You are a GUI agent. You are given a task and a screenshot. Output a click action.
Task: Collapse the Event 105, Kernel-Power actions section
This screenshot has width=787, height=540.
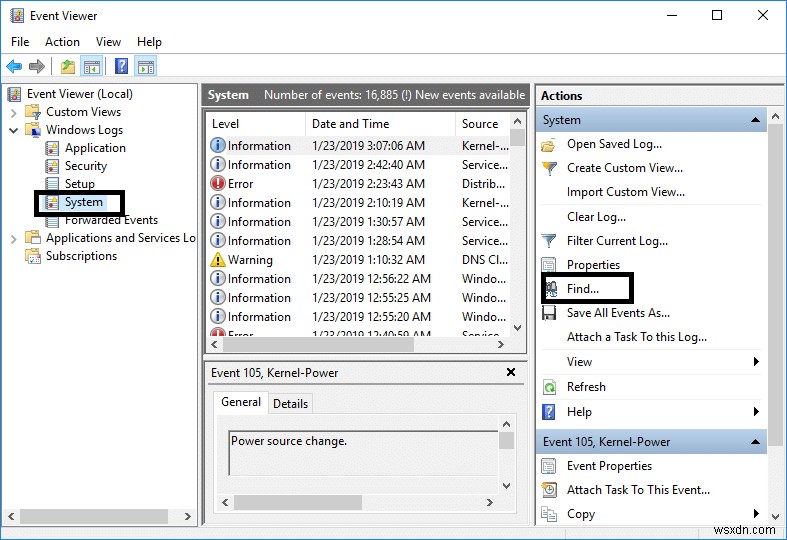click(x=755, y=442)
